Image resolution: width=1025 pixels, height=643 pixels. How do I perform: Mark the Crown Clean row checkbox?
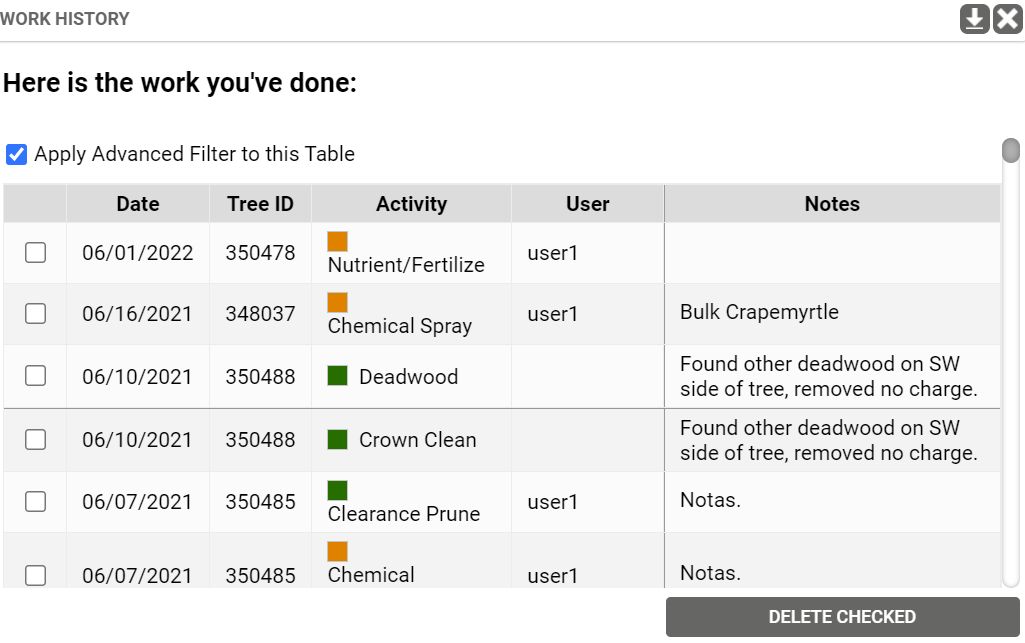(x=35, y=439)
